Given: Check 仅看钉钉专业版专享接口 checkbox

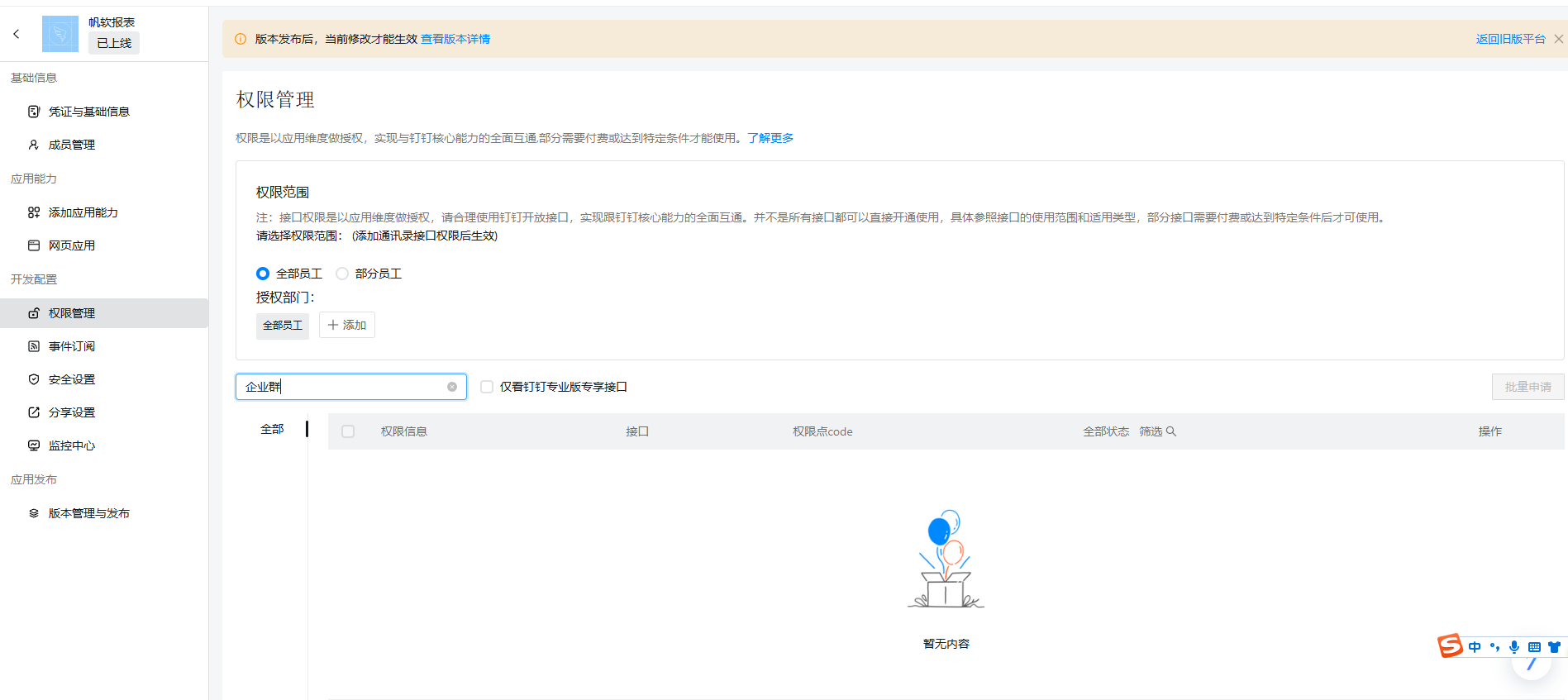Looking at the screenshot, I should (487, 387).
